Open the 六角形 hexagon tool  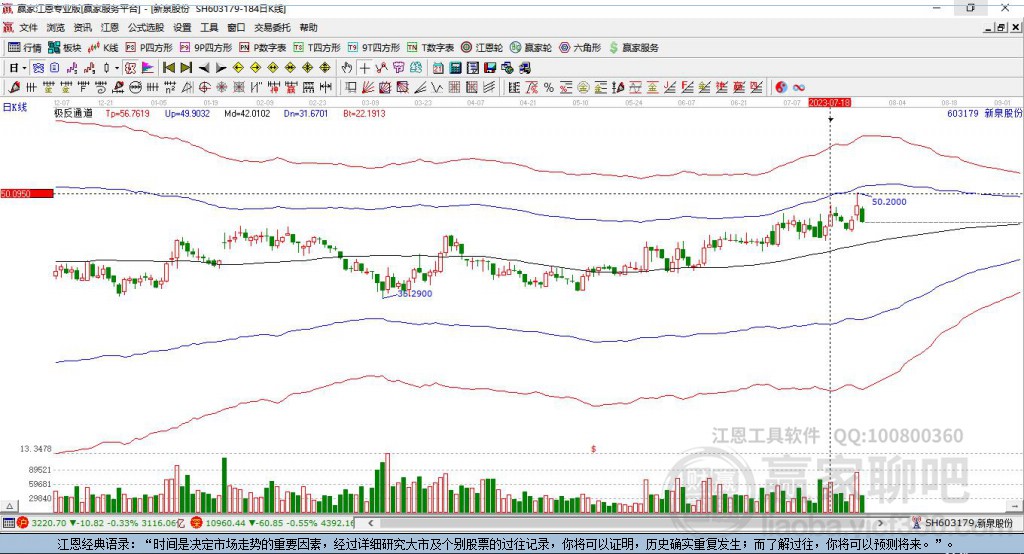580,48
